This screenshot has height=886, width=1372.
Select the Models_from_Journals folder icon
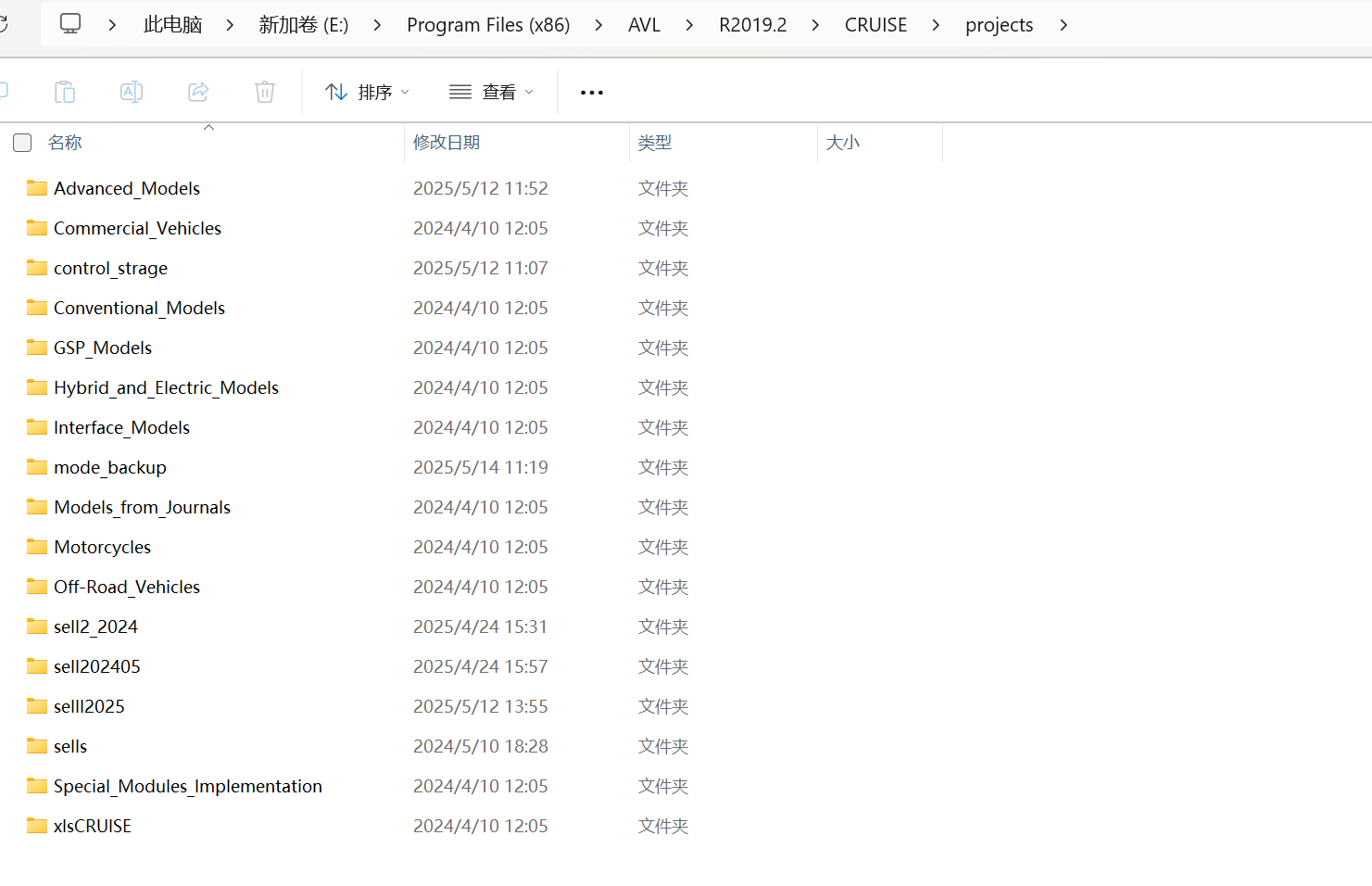(x=37, y=507)
